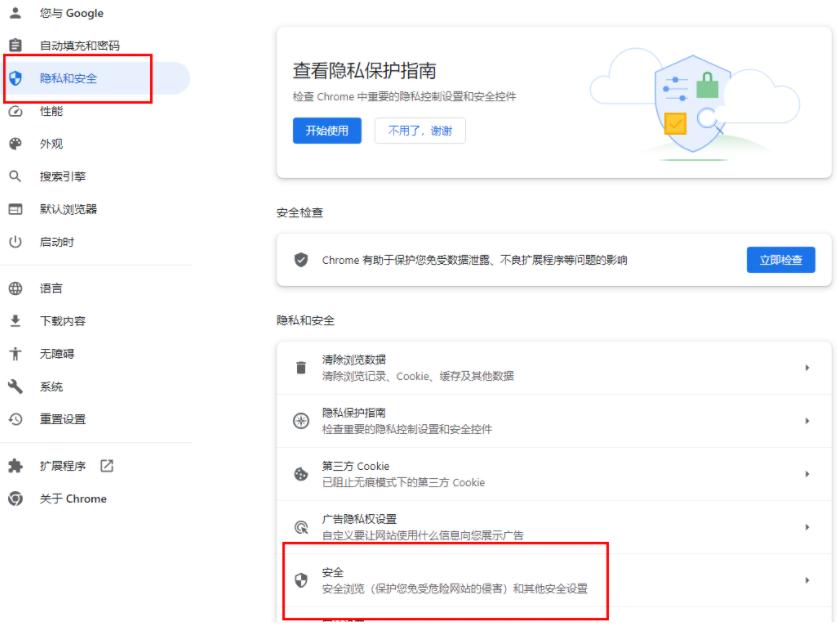Expand the 安全 row arrow

click(807, 580)
